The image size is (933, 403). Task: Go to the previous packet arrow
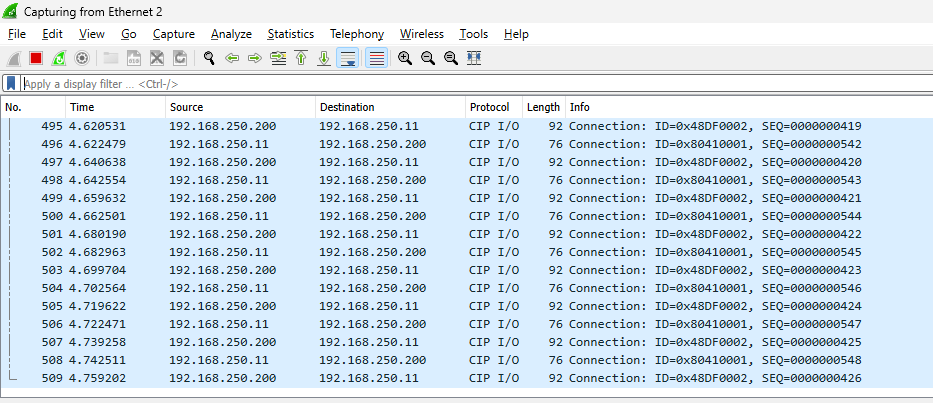[232, 58]
